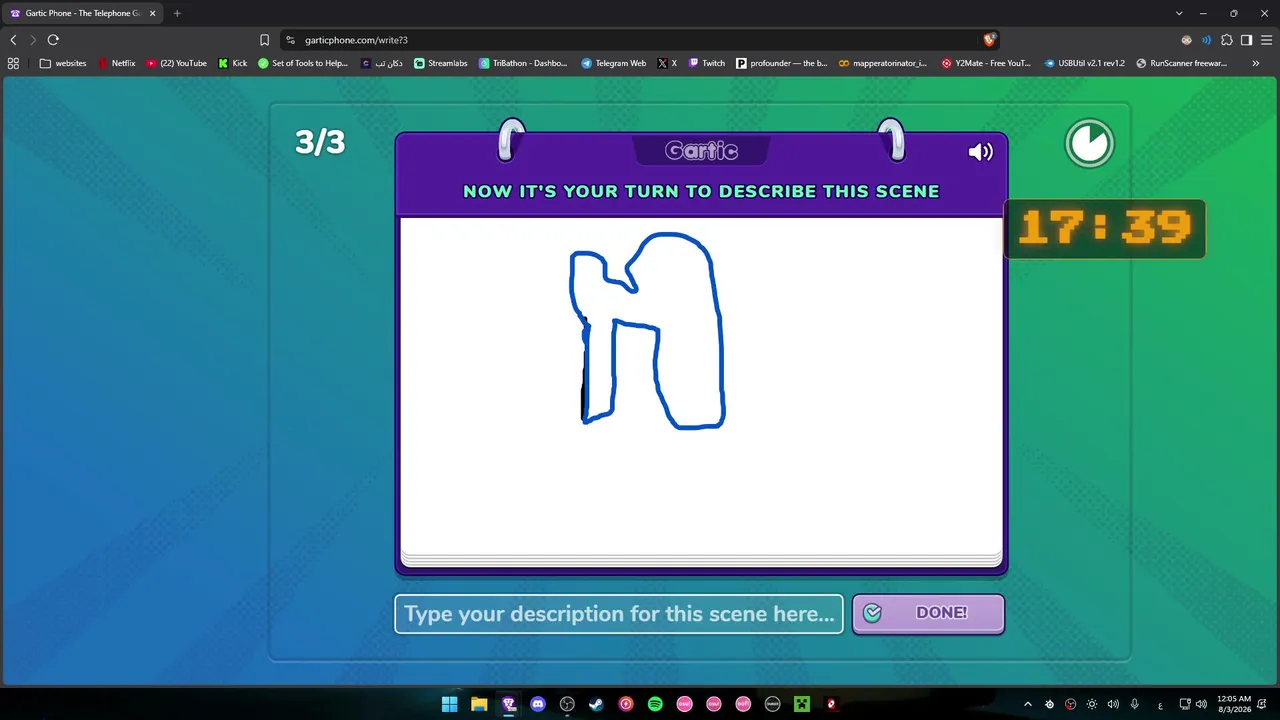
Task: Open the (22) YouTube bookmark
Action: (177, 63)
